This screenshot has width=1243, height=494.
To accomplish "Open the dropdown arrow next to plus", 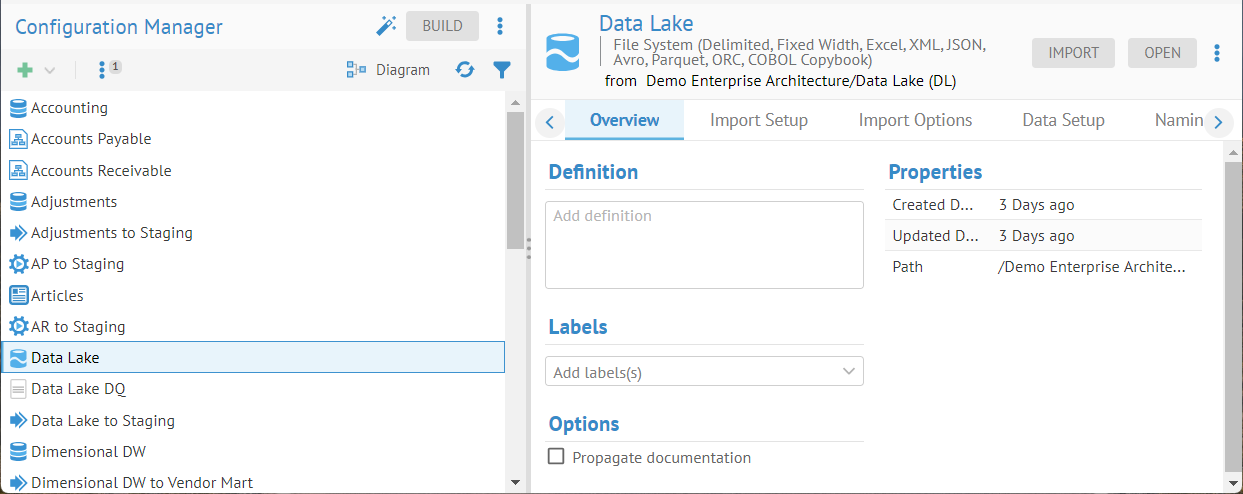I will click(x=50, y=70).
